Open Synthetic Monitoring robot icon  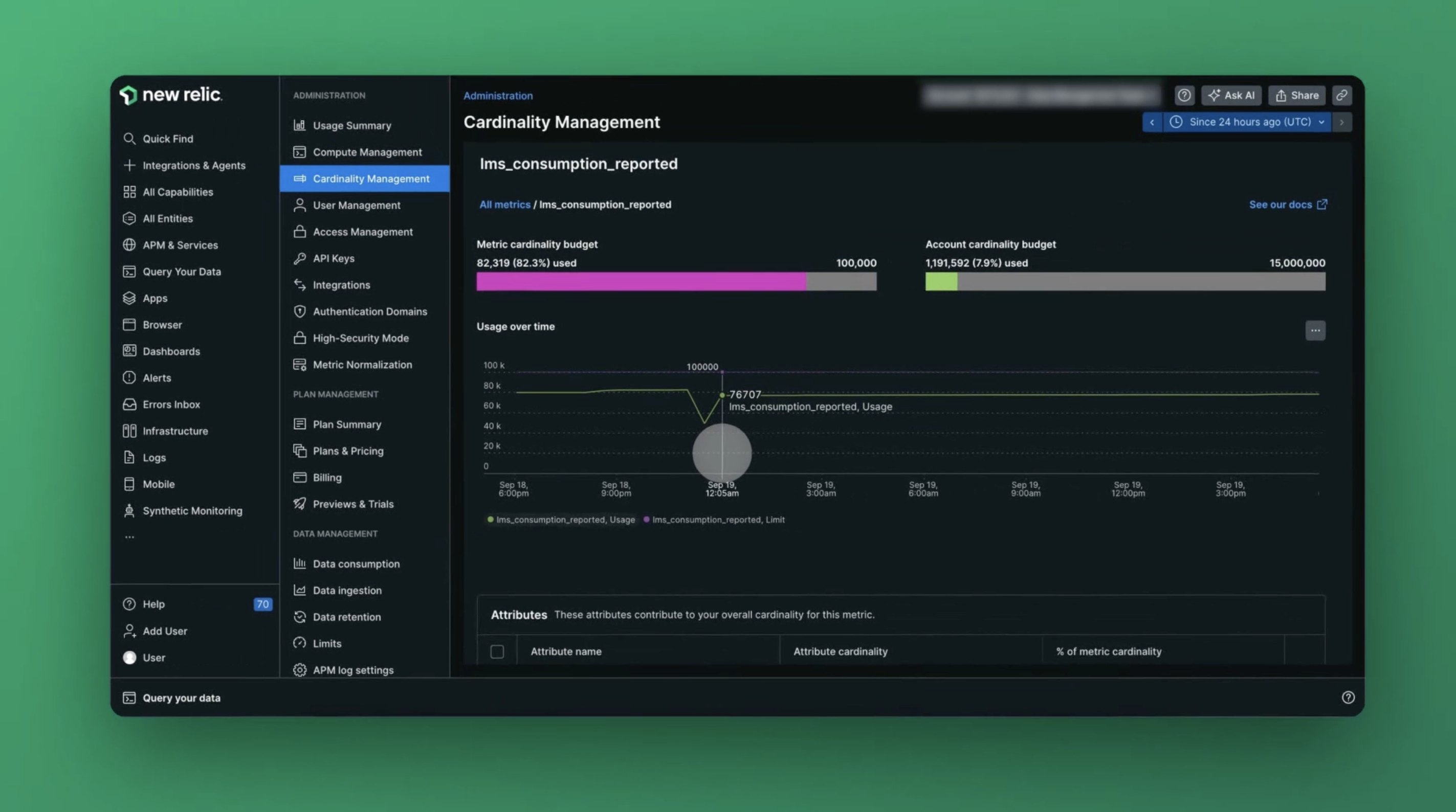(x=129, y=510)
